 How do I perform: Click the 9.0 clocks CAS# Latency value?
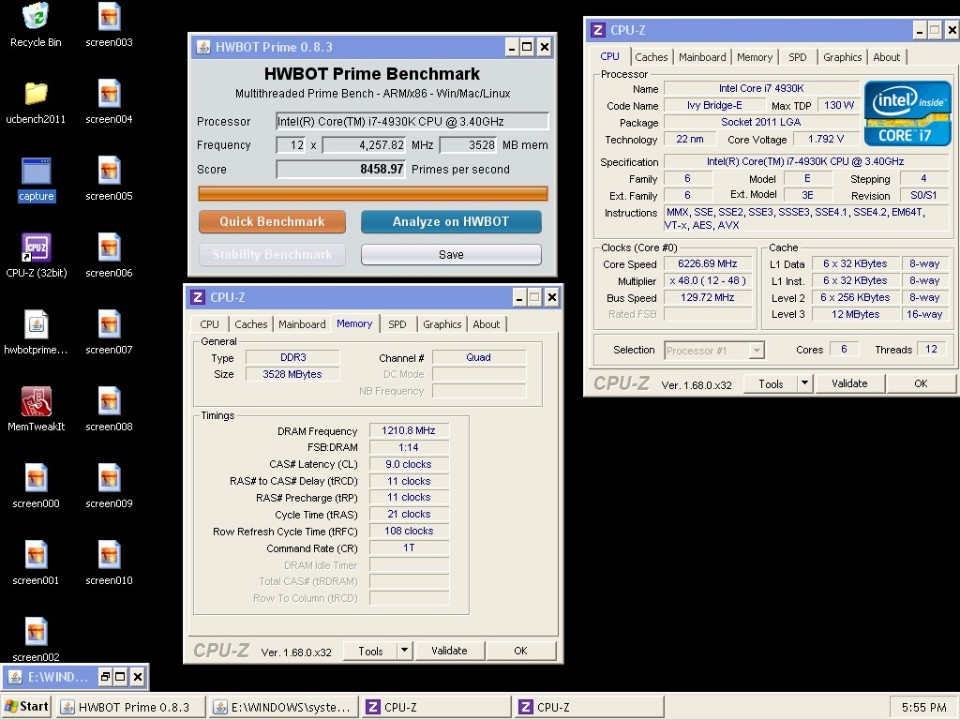click(x=408, y=464)
